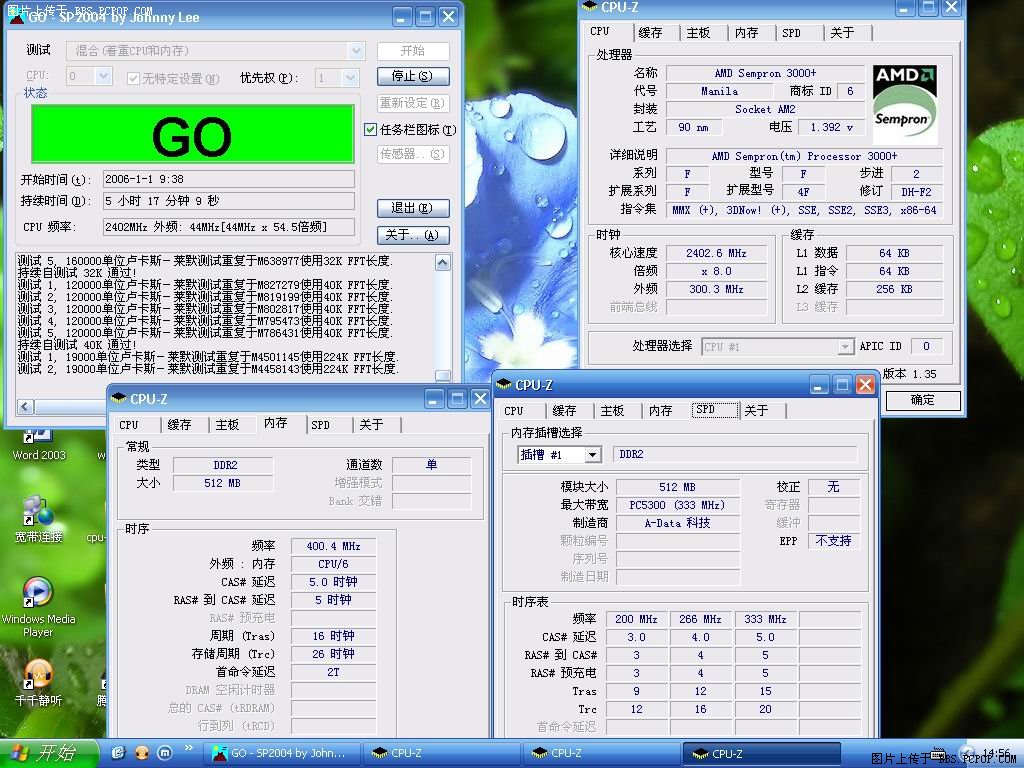Click the A-Data 科技 manufacturer value

coord(677,523)
